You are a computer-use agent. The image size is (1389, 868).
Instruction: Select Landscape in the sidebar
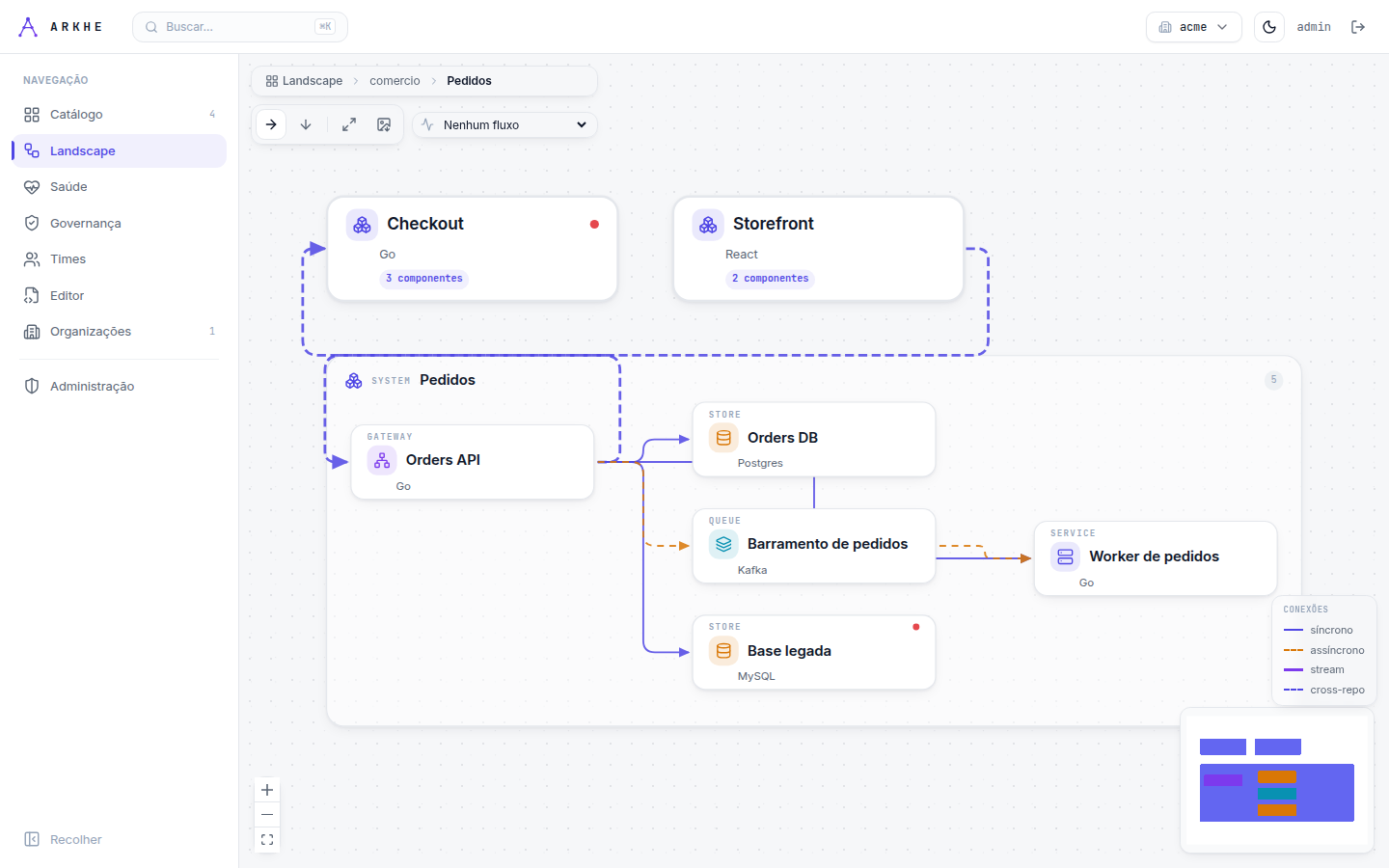[x=120, y=150]
